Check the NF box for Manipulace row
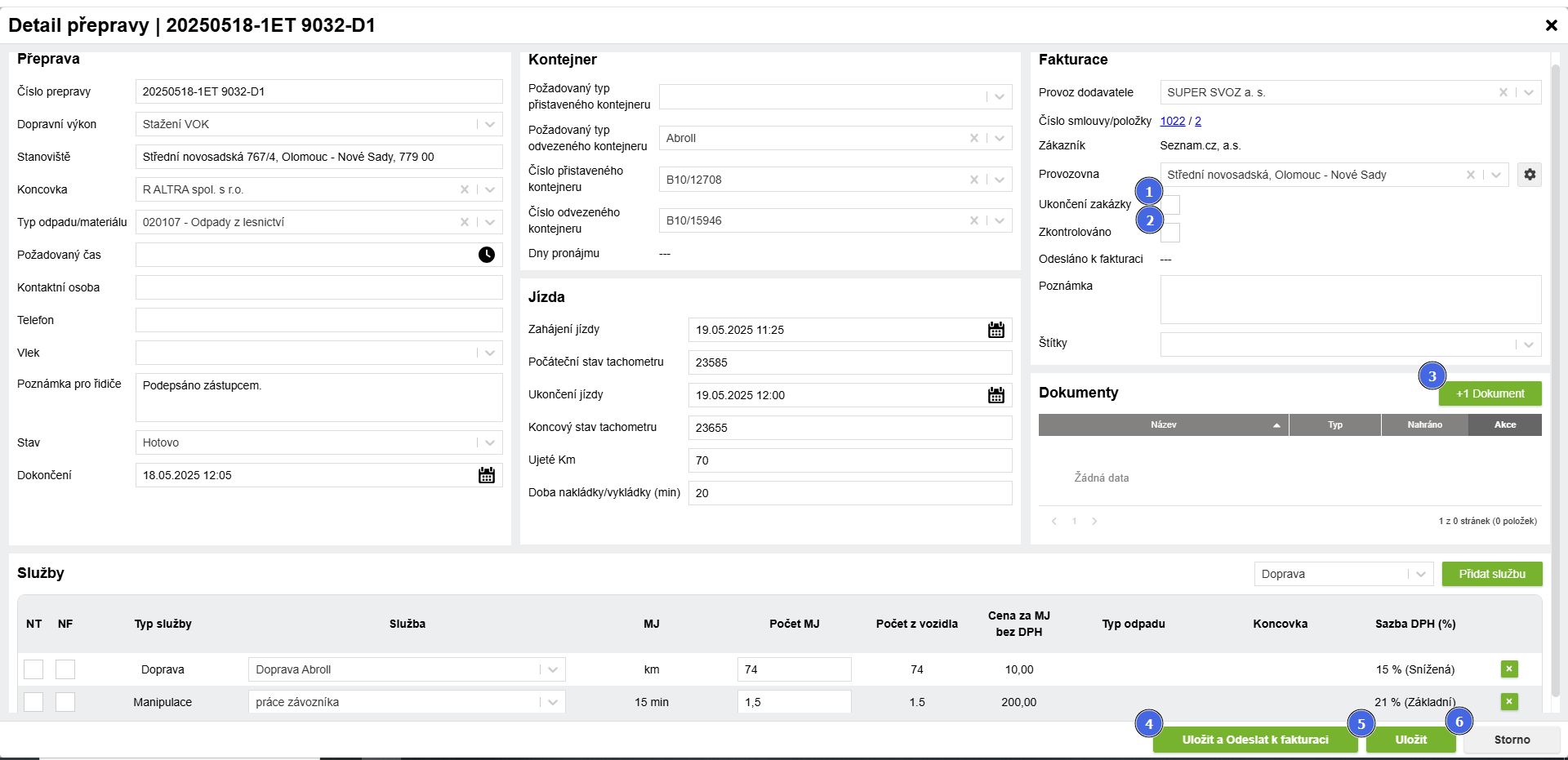 tap(65, 702)
